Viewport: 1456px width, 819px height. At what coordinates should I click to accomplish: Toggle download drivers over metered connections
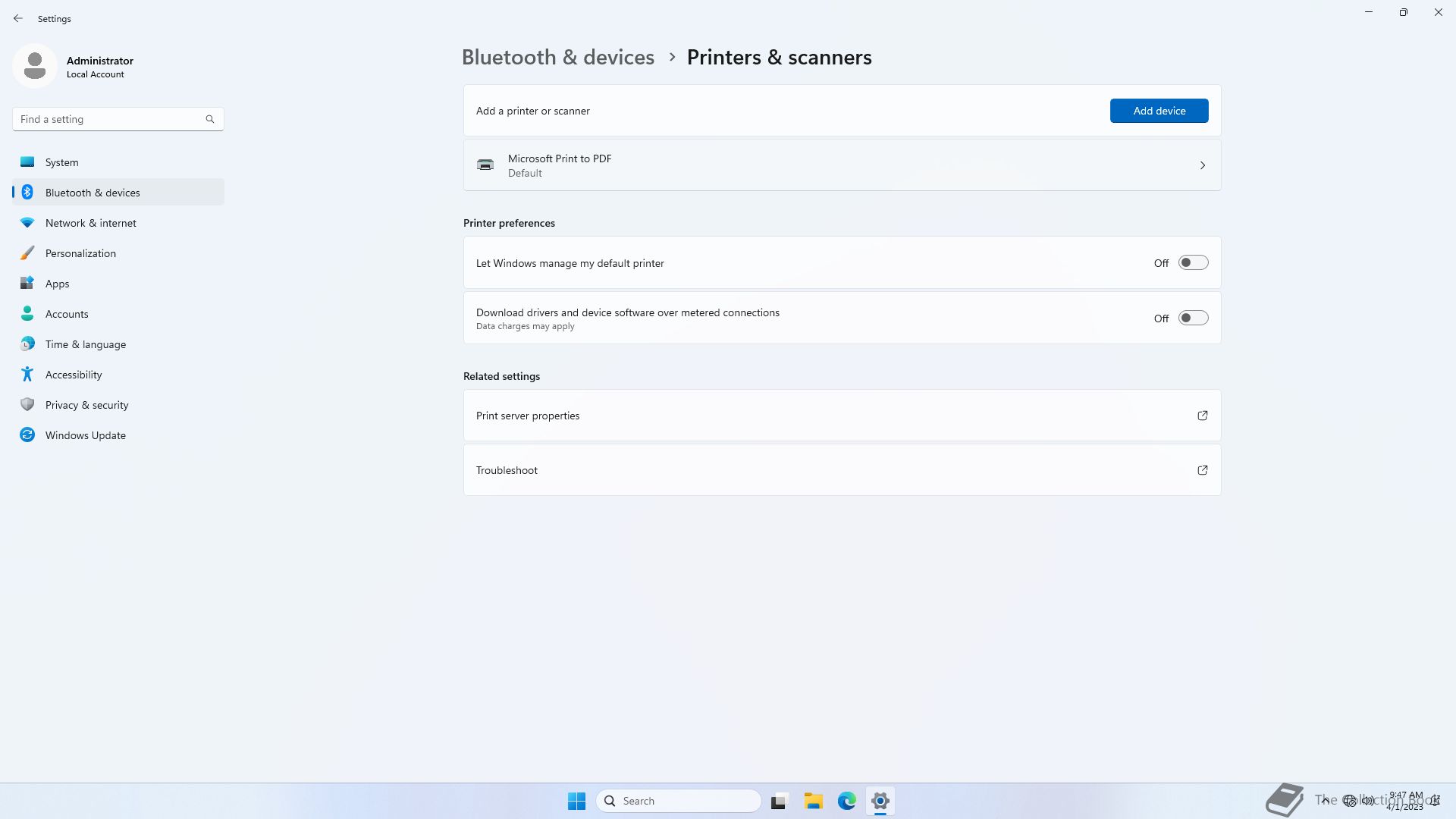coord(1193,318)
